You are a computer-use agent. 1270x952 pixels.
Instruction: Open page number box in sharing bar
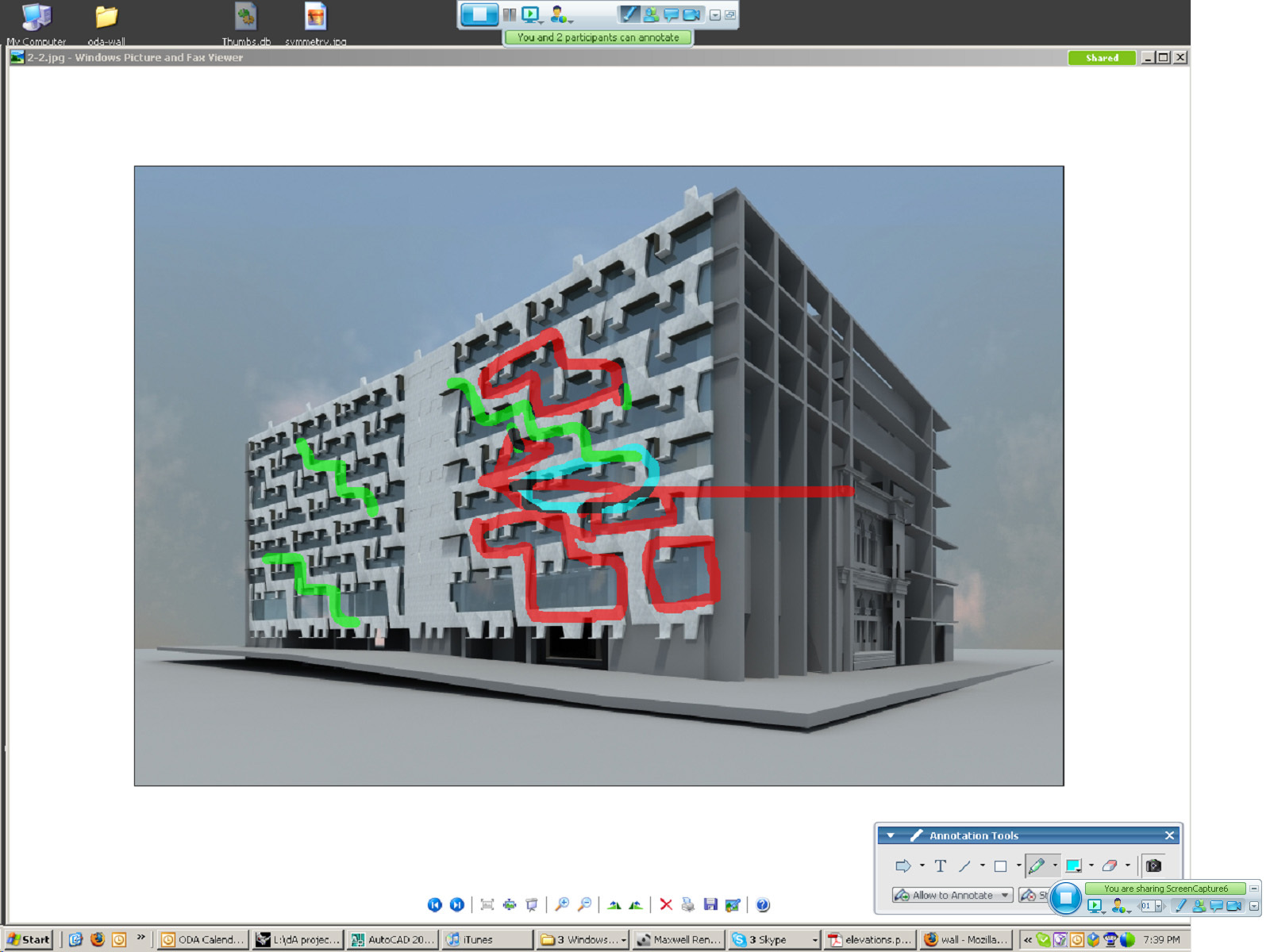1151,905
